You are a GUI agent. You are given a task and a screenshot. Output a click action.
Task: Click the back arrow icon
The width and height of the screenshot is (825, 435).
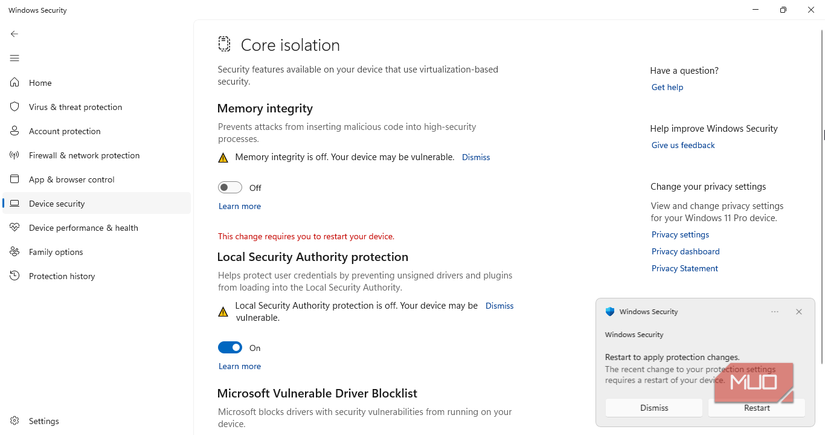14,34
